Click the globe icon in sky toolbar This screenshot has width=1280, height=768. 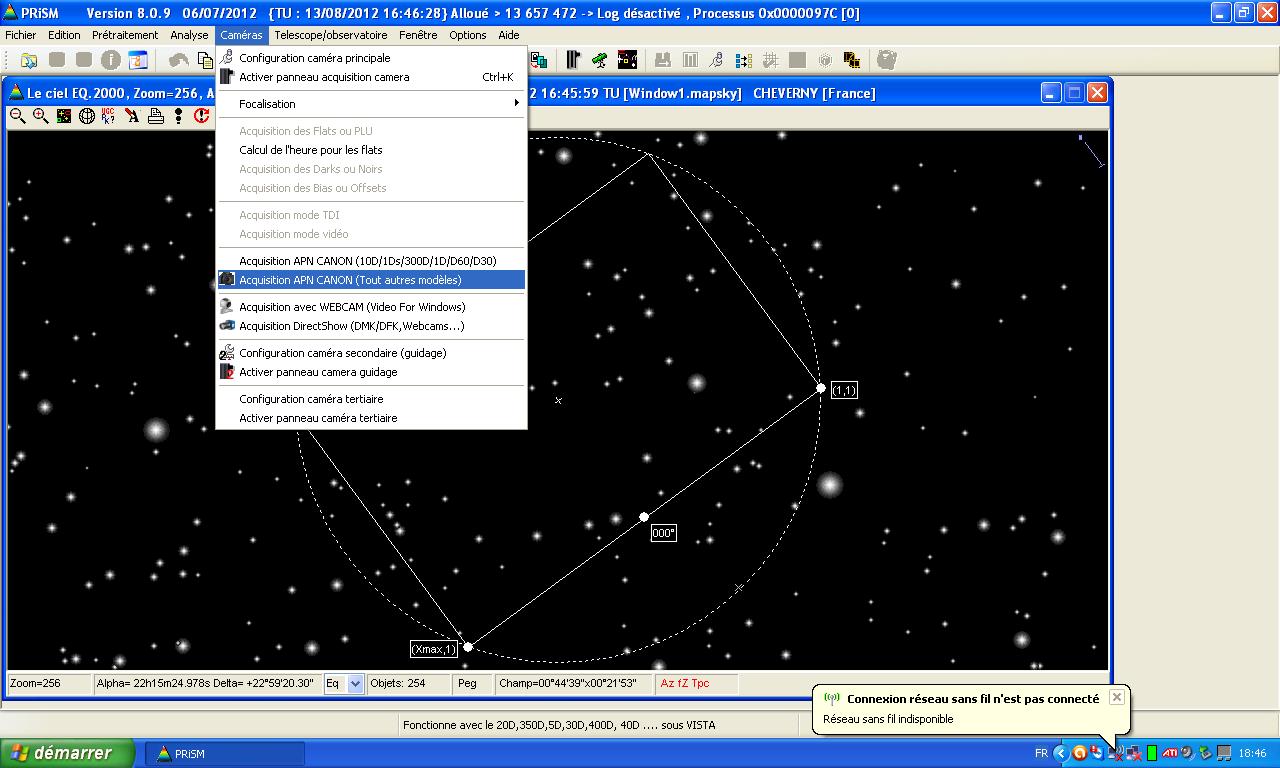coord(87,116)
